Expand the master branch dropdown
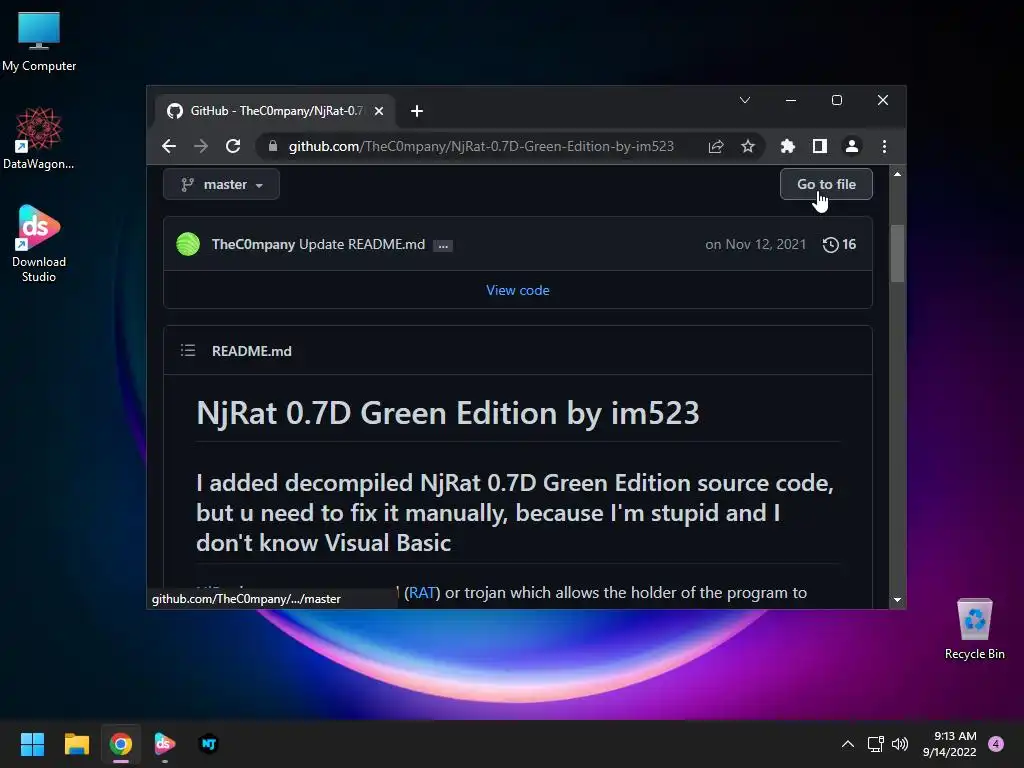The height and width of the screenshot is (768, 1024). click(x=221, y=185)
